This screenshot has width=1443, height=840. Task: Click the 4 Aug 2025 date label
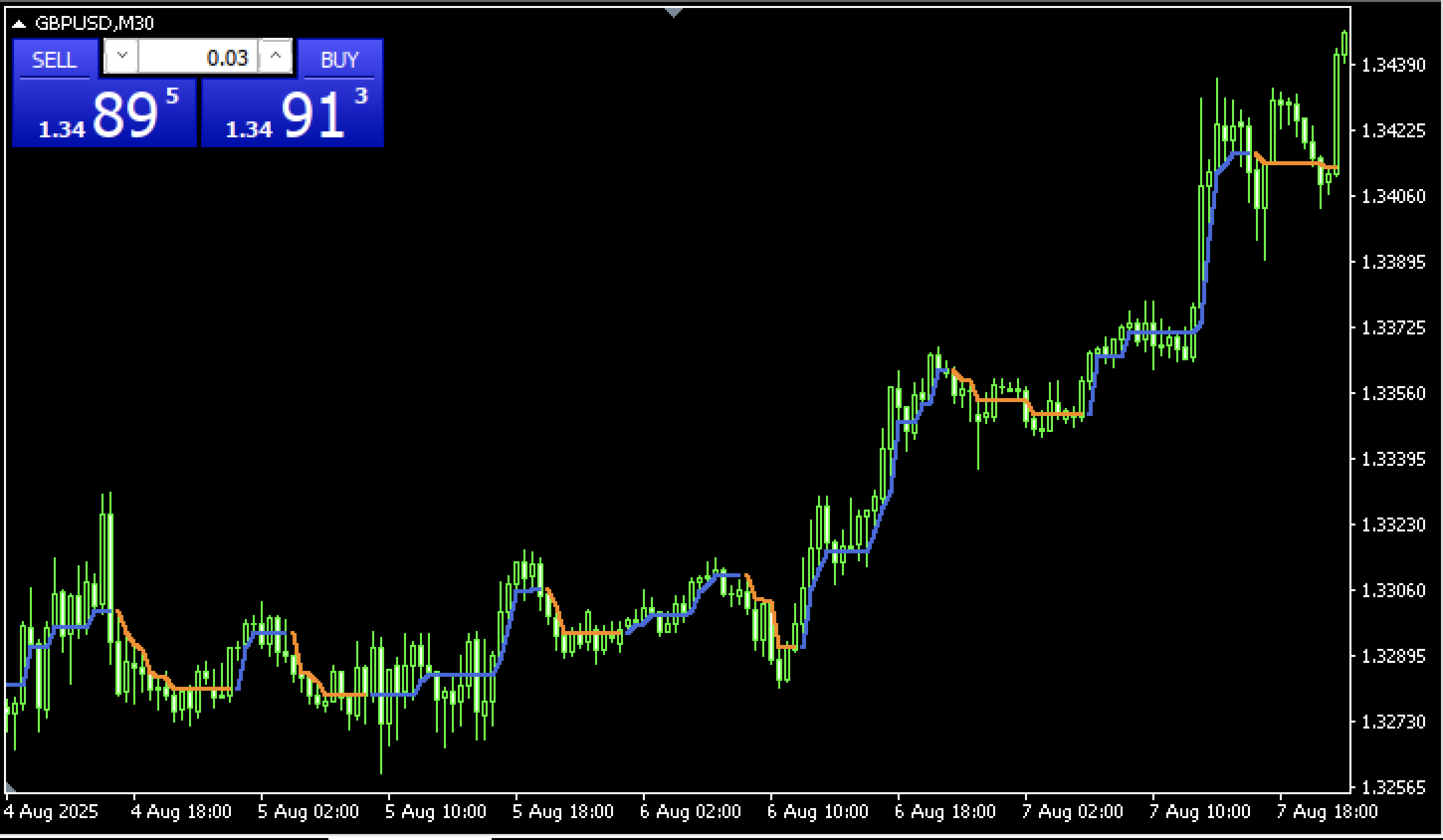pyautogui.click(x=52, y=811)
